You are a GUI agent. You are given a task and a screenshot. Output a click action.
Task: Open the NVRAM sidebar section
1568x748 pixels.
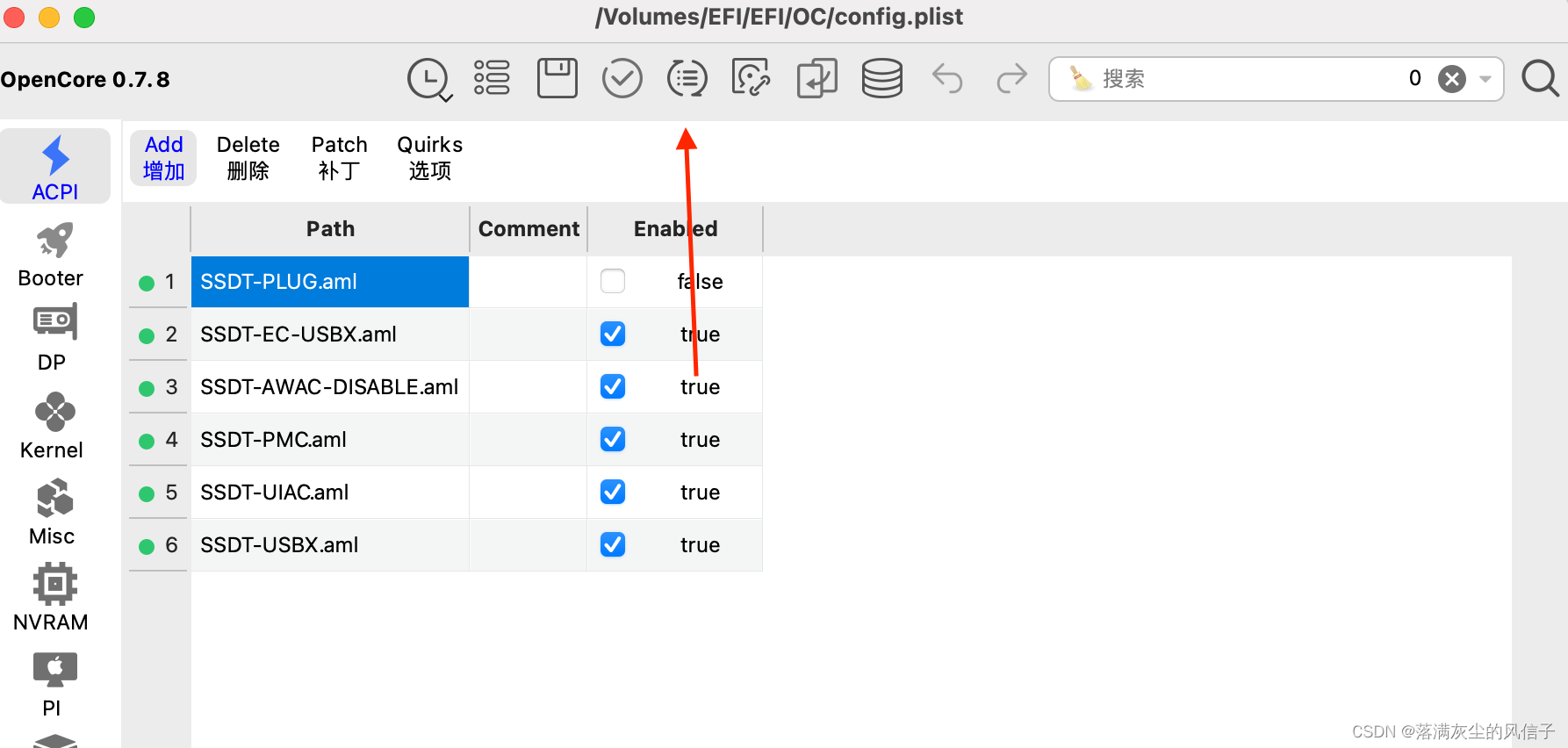coord(51,598)
